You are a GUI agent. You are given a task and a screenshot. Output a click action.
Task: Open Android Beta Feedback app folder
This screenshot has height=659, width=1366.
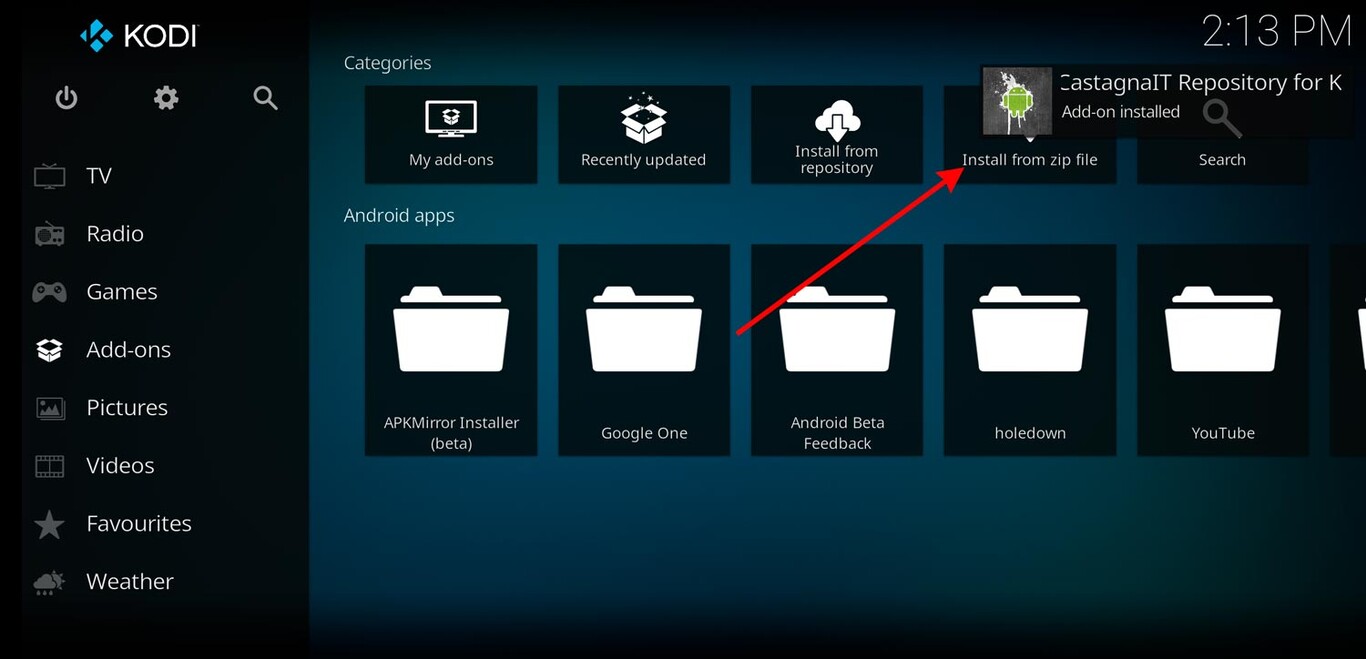[837, 350]
